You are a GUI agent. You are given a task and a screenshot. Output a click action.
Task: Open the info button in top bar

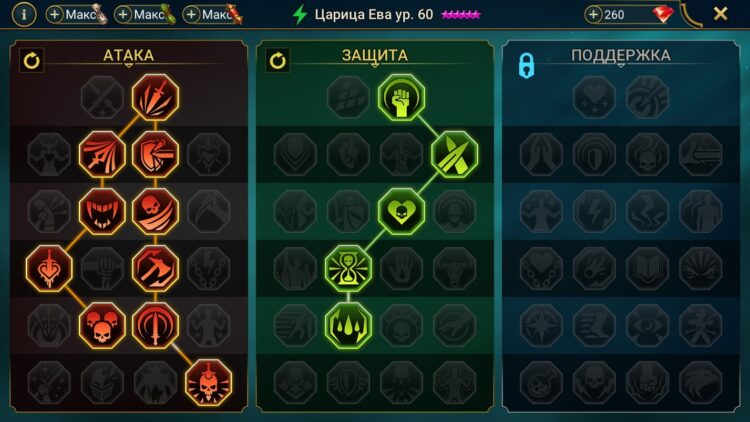coord(24,14)
